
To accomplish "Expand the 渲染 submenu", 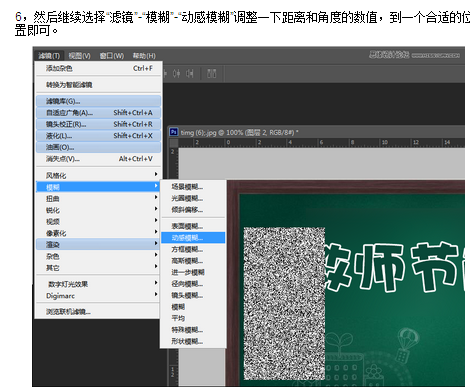I will tap(98, 244).
